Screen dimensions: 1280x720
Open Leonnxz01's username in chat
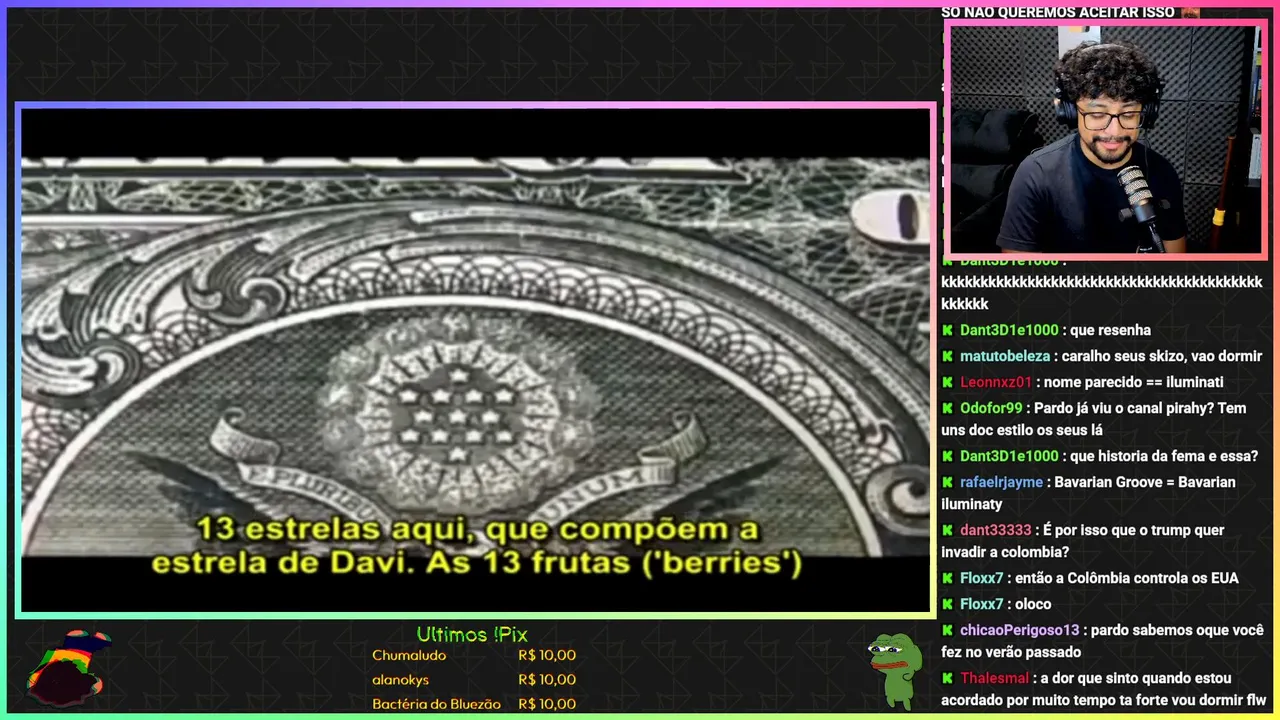point(996,382)
